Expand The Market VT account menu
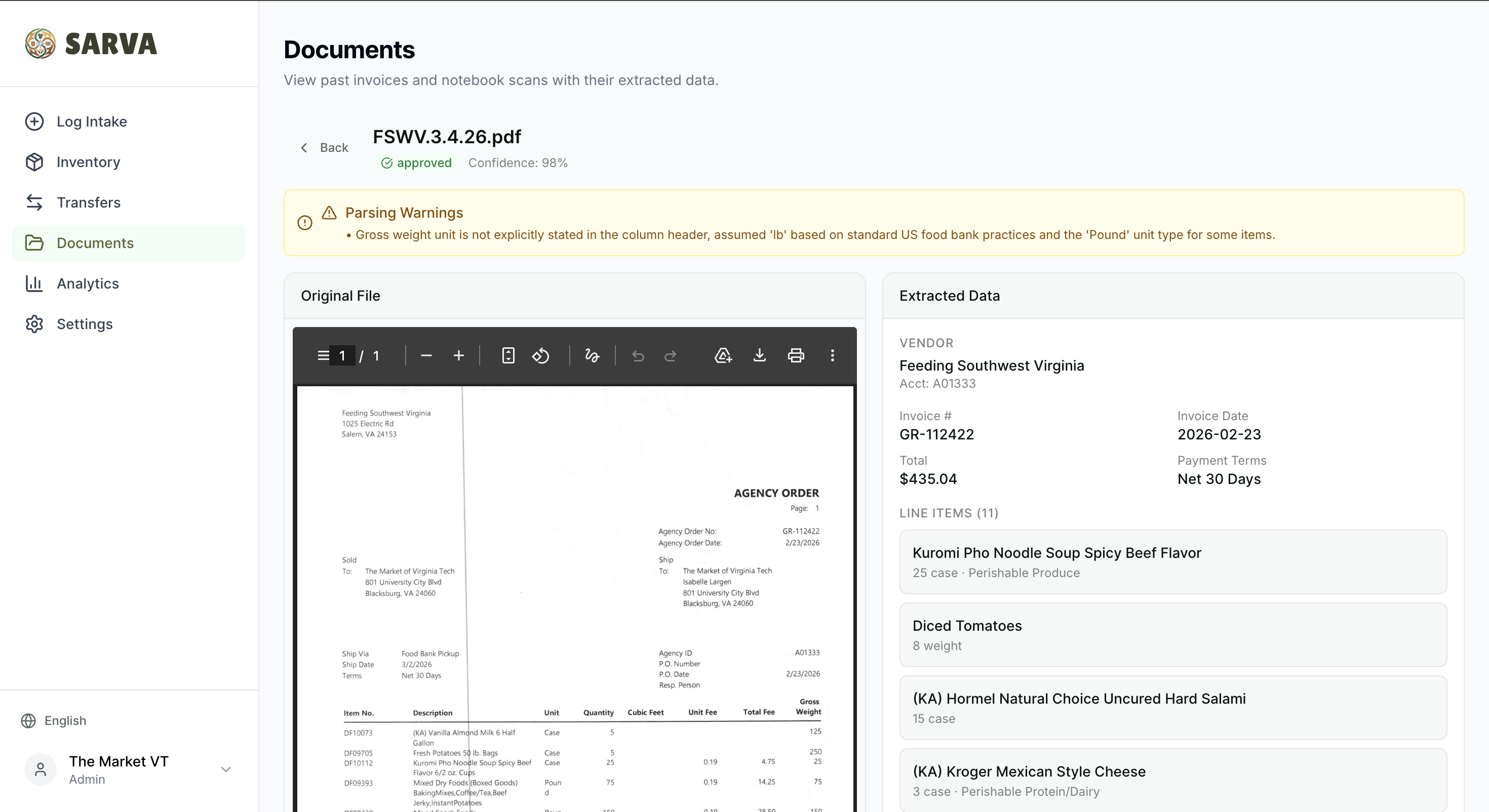Screen dimensions: 1489x812 tap(226, 769)
